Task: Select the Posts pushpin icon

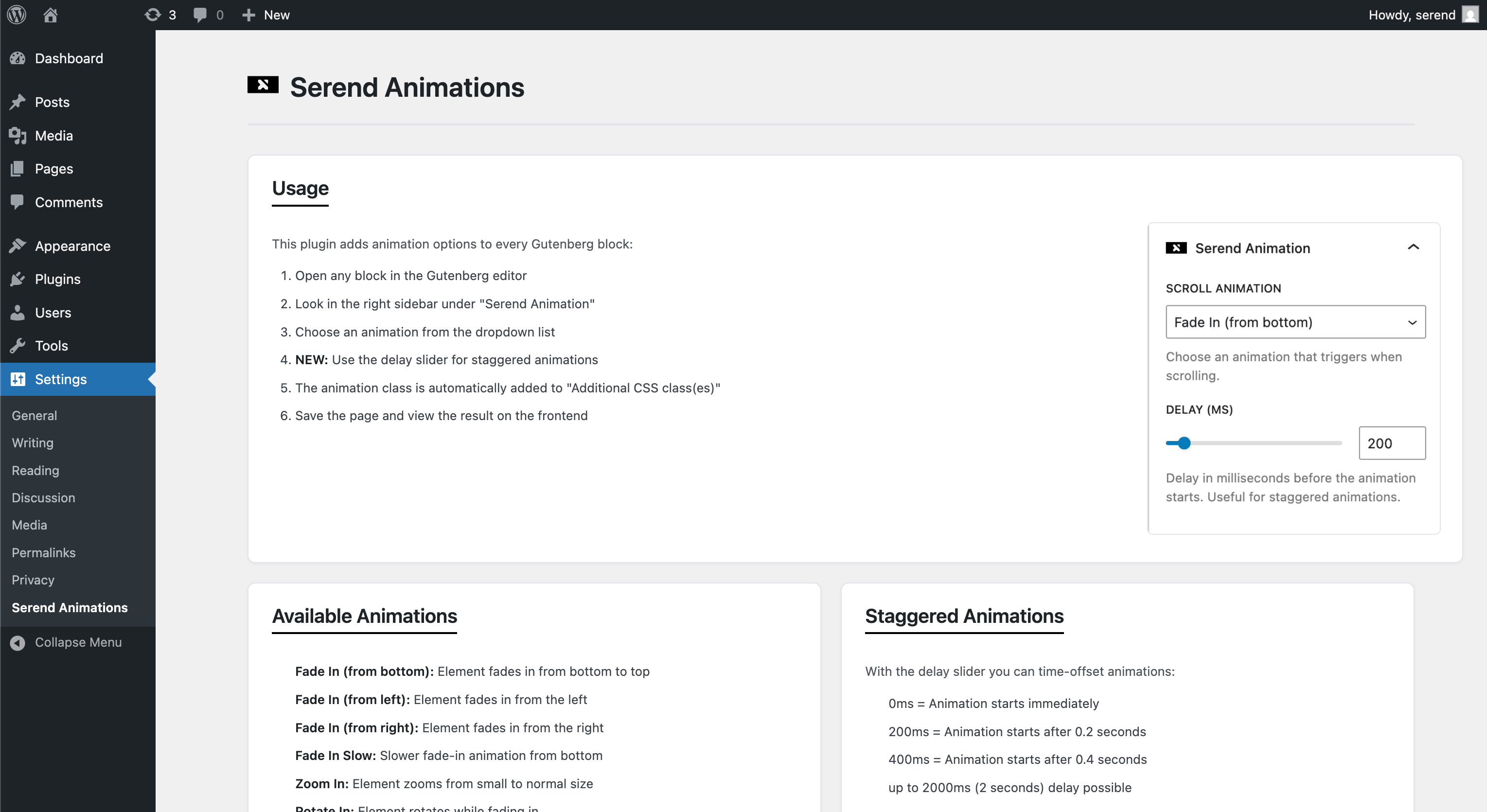Action: coord(18,102)
